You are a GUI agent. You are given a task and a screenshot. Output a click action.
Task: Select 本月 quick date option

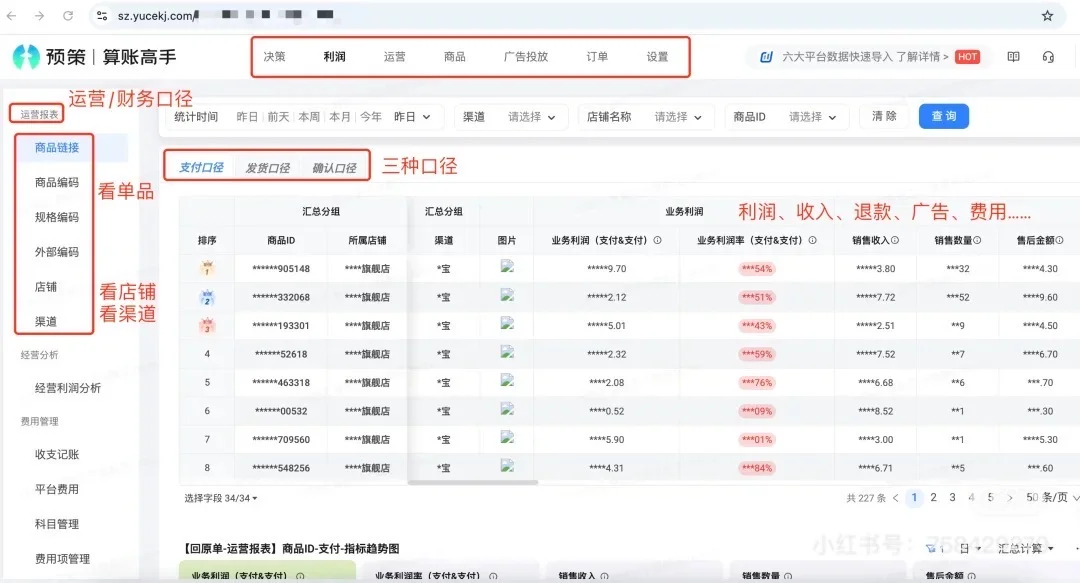coord(340,117)
